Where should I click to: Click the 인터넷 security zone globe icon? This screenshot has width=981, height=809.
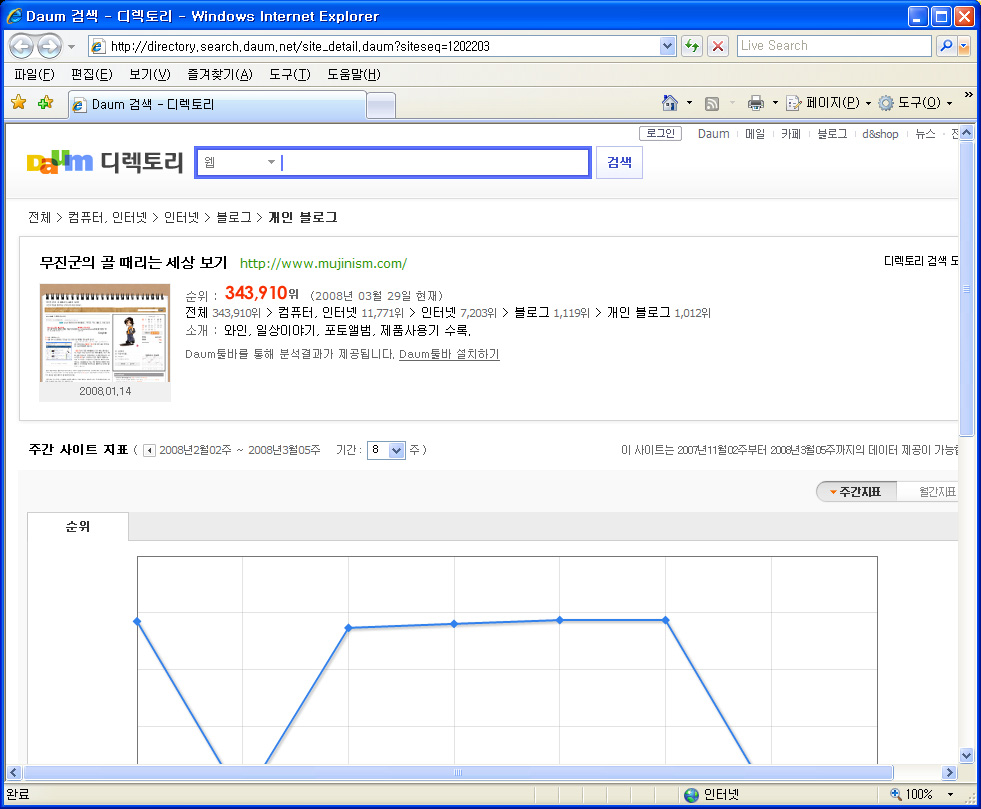[x=691, y=795]
